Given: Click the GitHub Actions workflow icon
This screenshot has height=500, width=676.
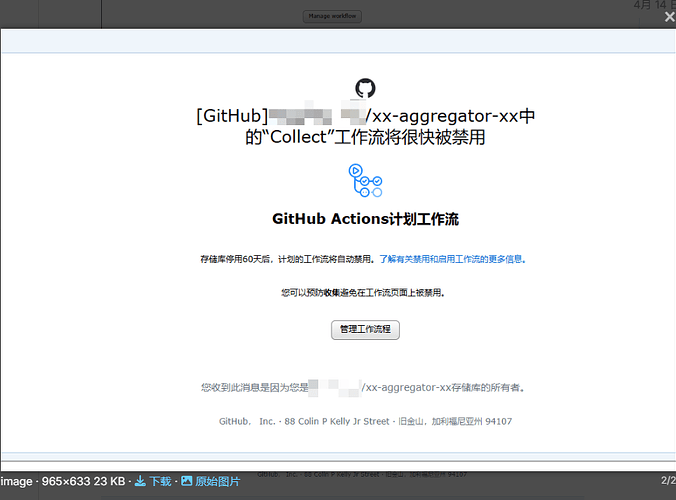Looking at the screenshot, I should pyautogui.click(x=365, y=180).
